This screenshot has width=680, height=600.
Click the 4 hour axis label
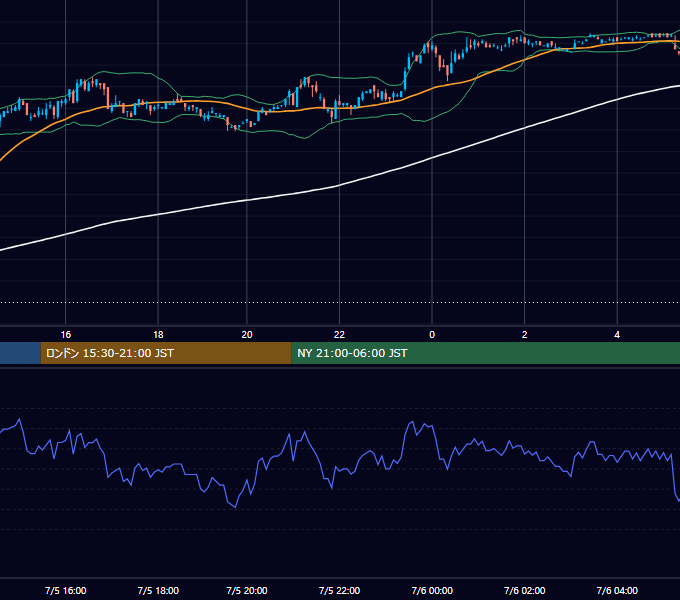tap(617, 335)
